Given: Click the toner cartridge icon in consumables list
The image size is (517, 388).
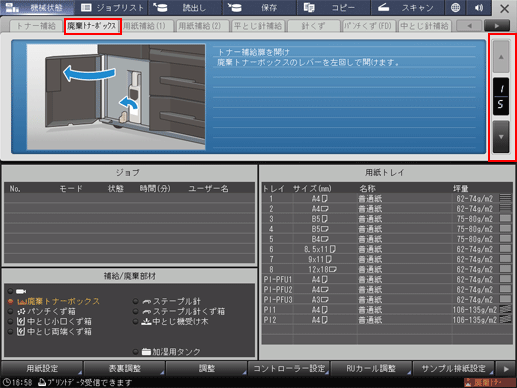Looking at the screenshot, I should pos(21,291).
